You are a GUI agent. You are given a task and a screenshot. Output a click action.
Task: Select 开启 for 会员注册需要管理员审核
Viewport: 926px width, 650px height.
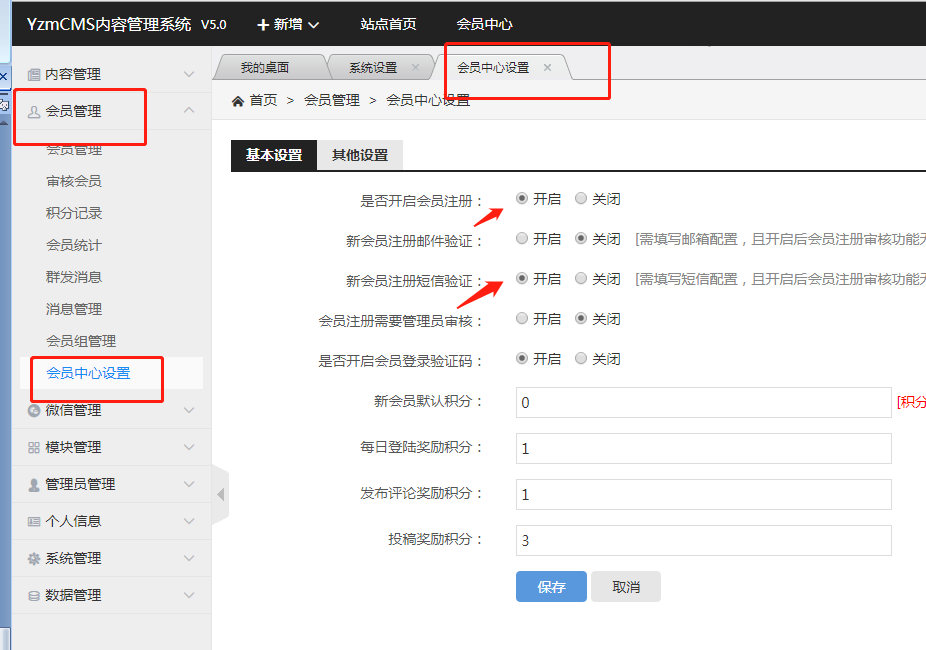coord(522,319)
